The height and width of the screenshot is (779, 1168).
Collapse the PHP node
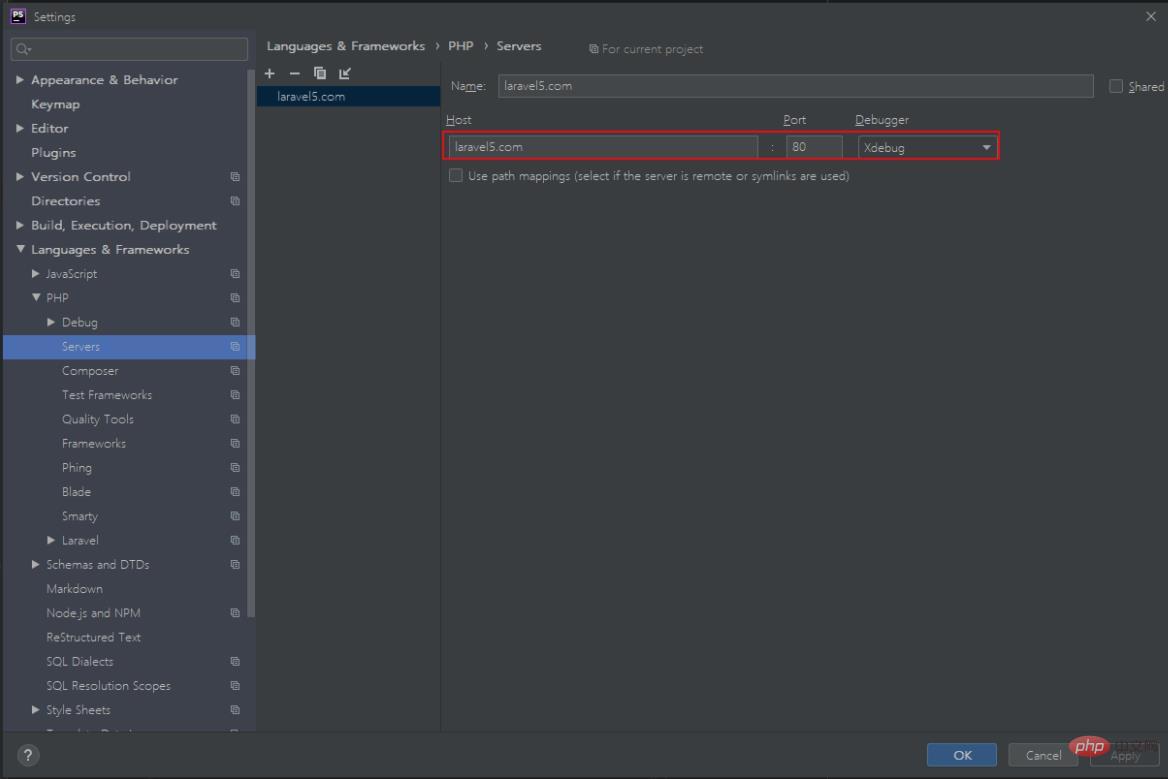(x=36, y=297)
